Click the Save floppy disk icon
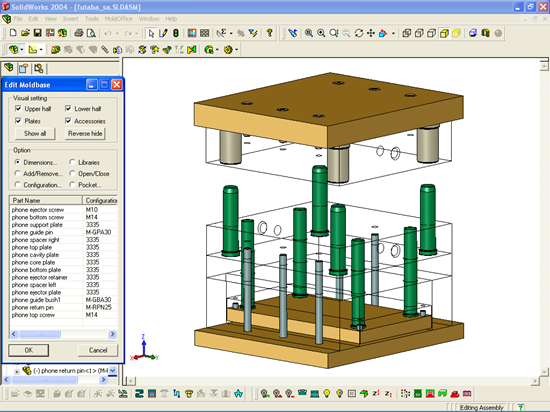Image resolution: width=550 pixels, height=412 pixels. [x=38, y=33]
